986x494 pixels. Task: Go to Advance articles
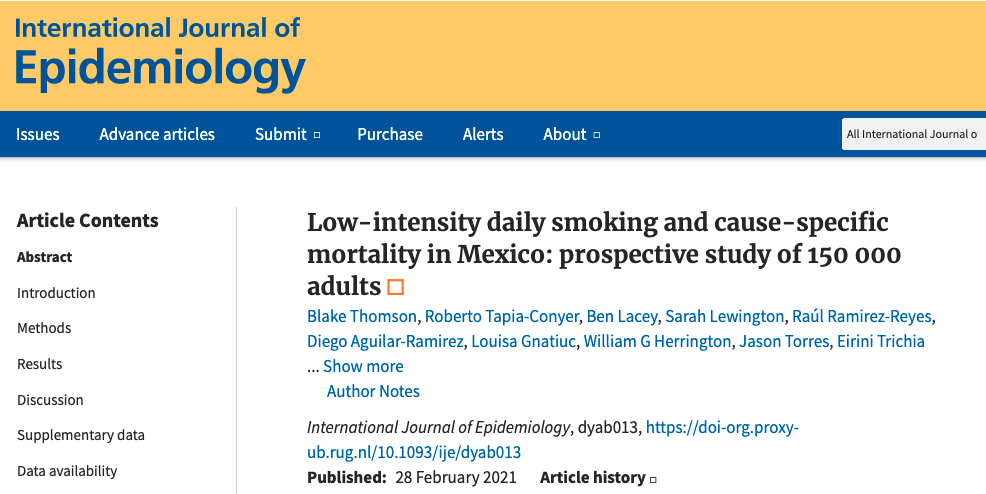pos(157,134)
